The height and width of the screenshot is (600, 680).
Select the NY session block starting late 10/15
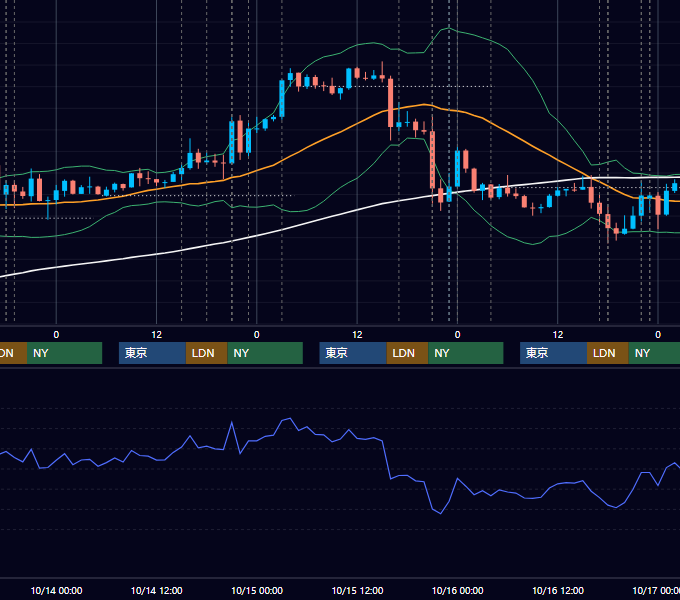[x=466, y=353]
